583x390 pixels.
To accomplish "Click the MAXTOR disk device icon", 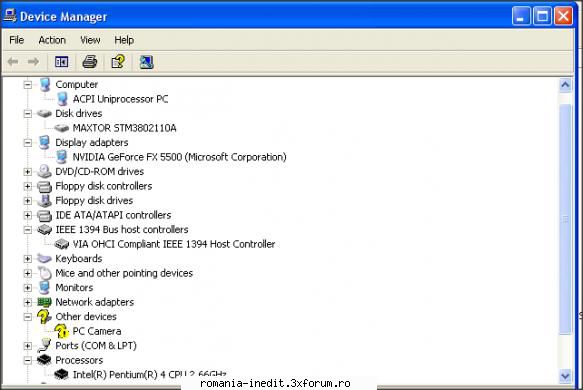I will (x=62, y=128).
